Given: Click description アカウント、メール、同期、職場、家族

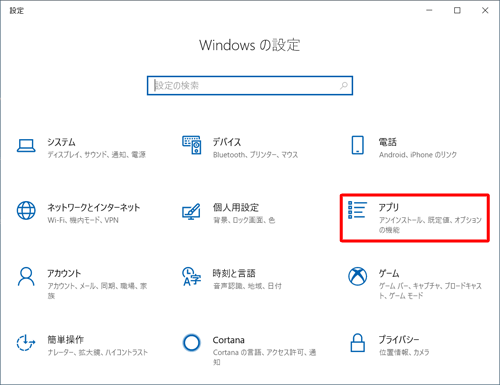Looking at the screenshot, I should (97, 291).
